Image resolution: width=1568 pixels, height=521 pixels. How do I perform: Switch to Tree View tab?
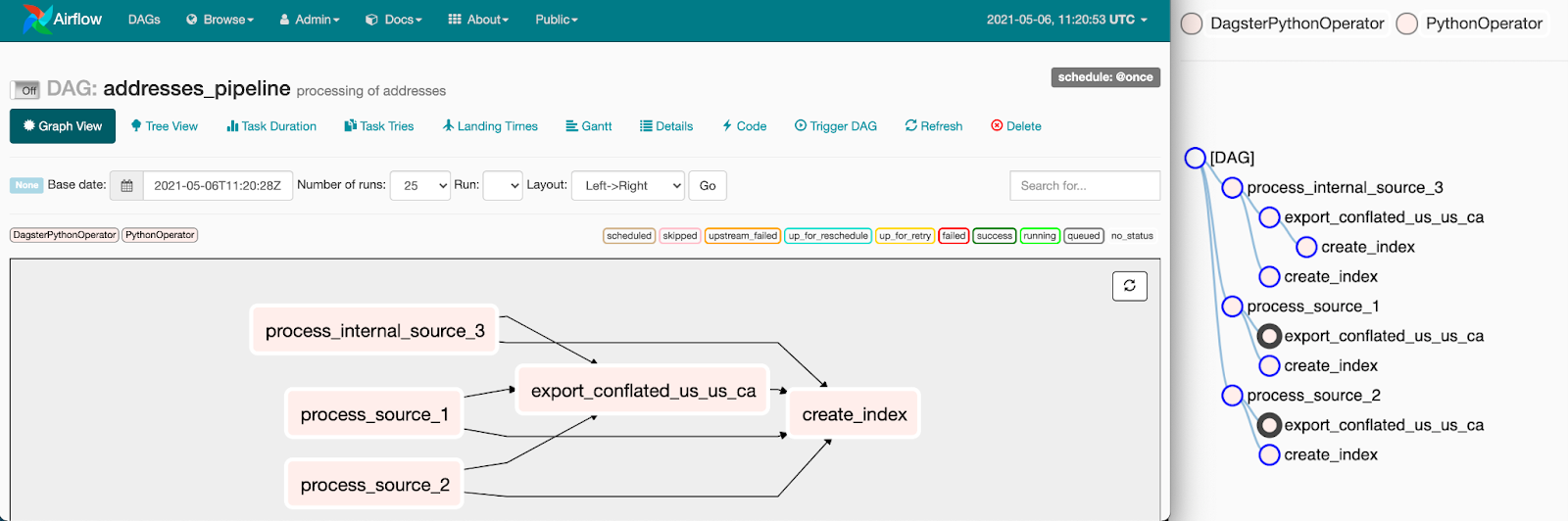click(x=165, y=126)
